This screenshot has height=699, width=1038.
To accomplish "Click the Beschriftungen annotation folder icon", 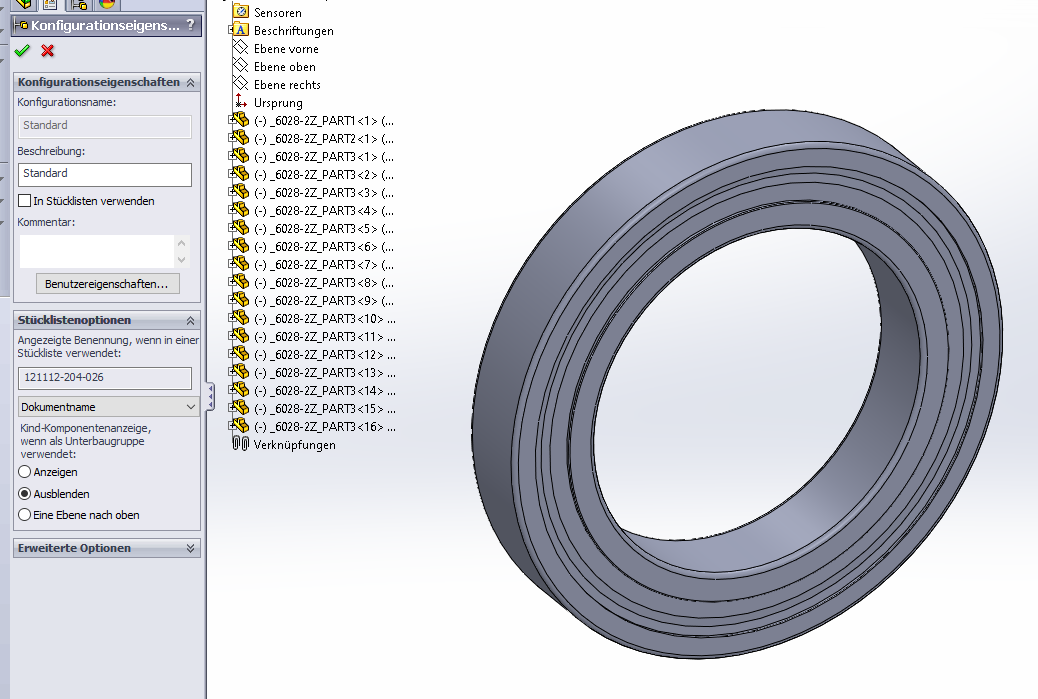I will [242, 30].
